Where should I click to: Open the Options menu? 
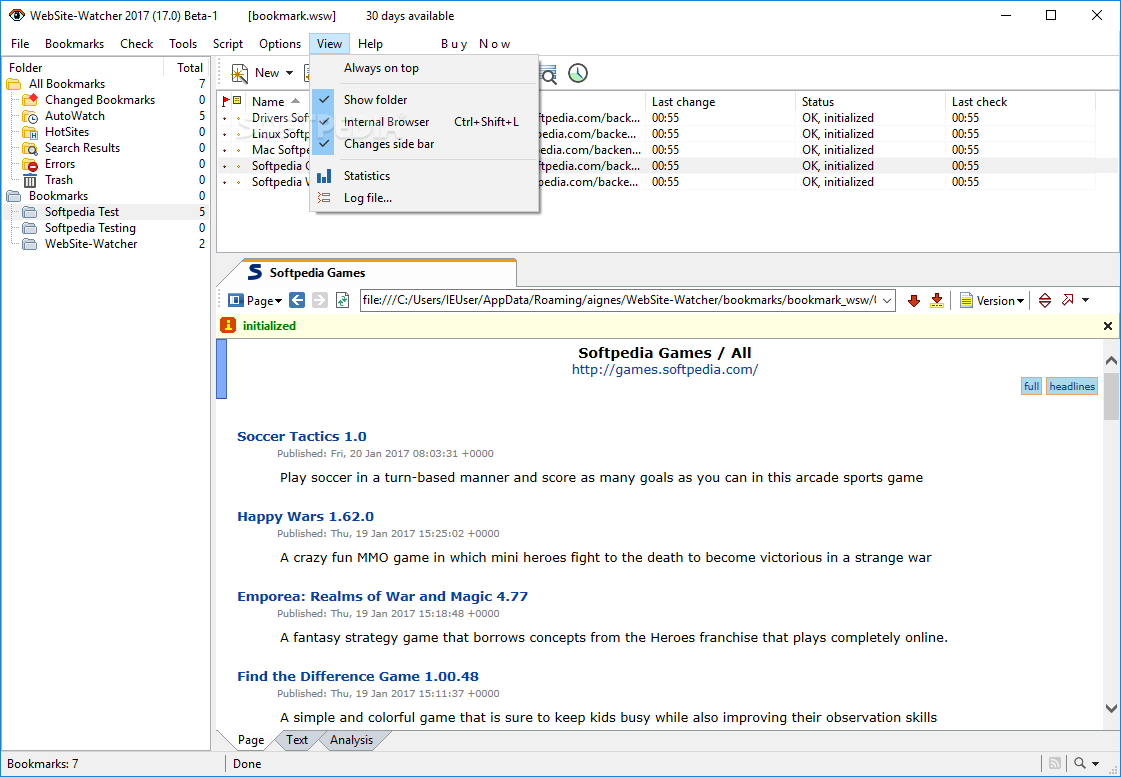pos(280,44)
